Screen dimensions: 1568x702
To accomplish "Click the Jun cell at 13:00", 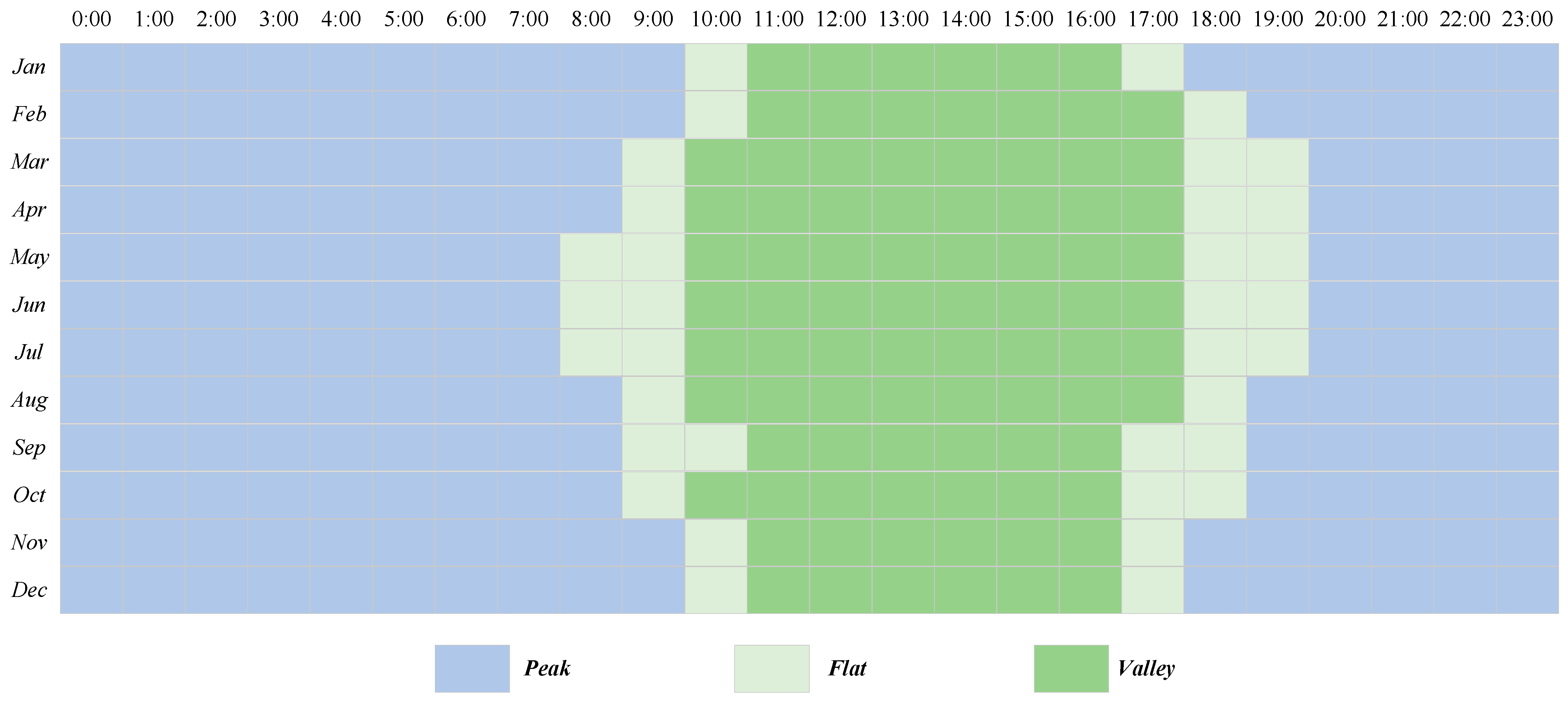I will pos(903,305).
